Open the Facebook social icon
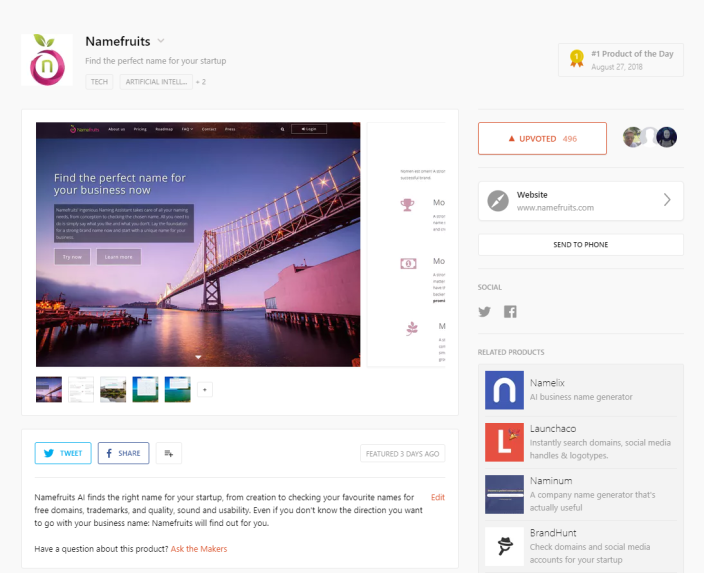The height and width of the screenshot is (573, 704). point(510,312)
